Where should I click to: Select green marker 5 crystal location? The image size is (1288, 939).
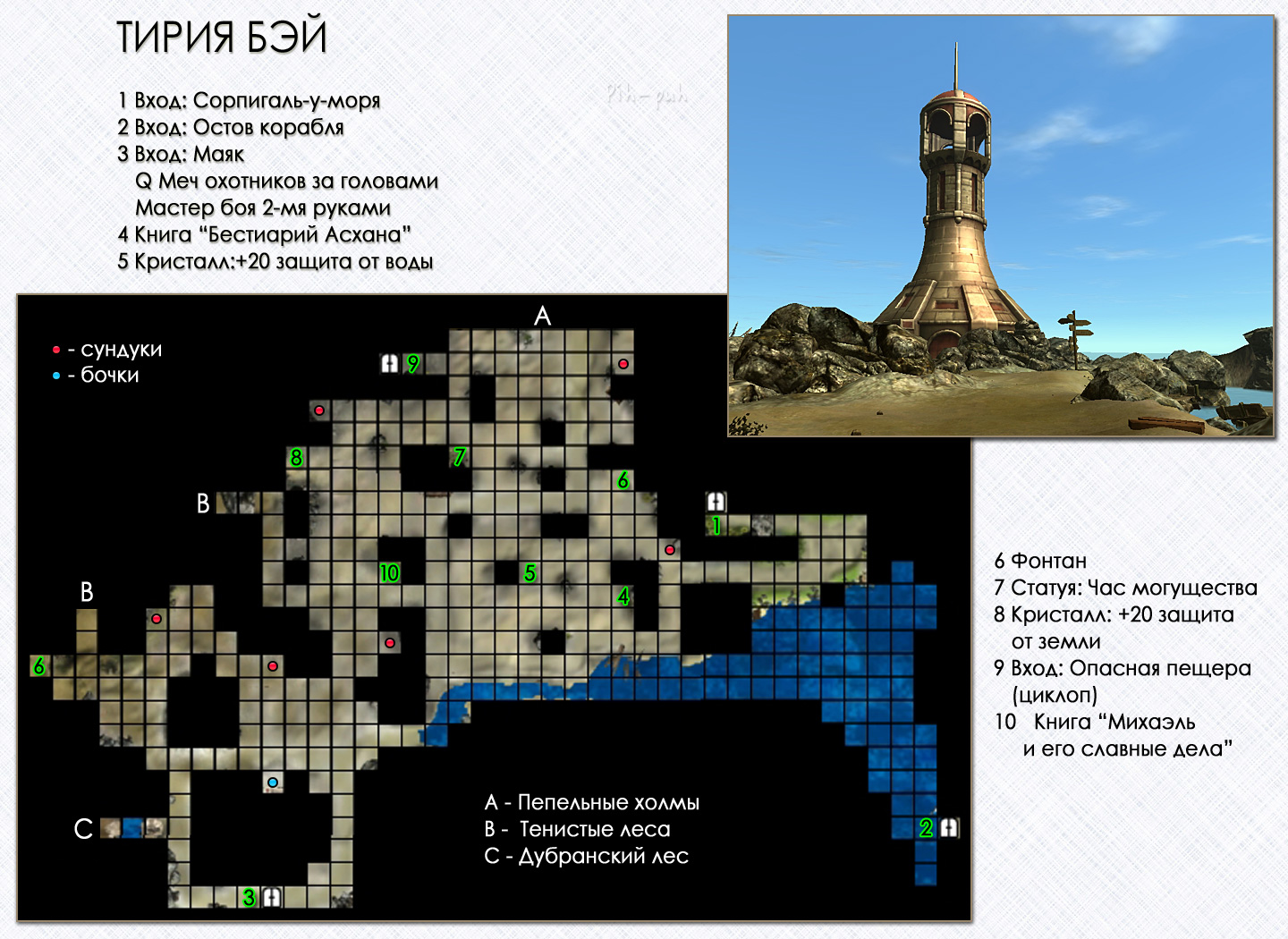point(530,573)
